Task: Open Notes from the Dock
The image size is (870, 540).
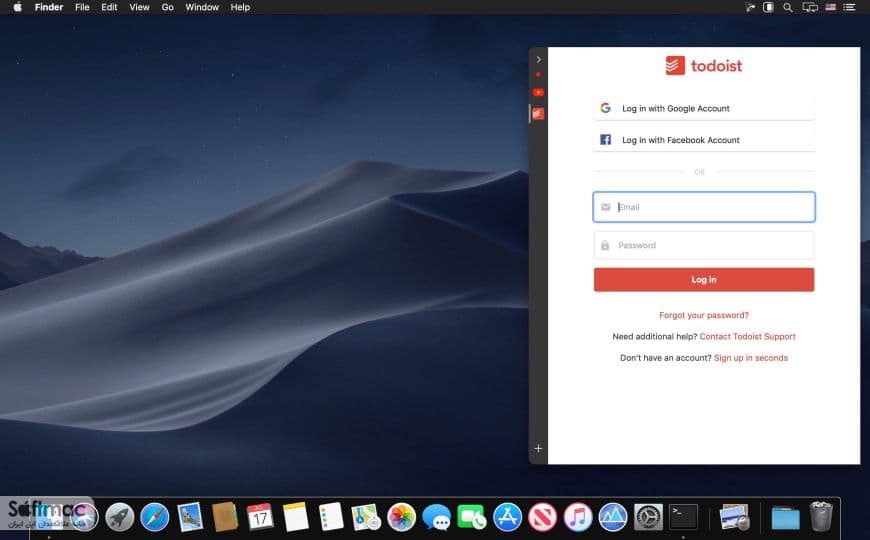Action: coord(296,517)
